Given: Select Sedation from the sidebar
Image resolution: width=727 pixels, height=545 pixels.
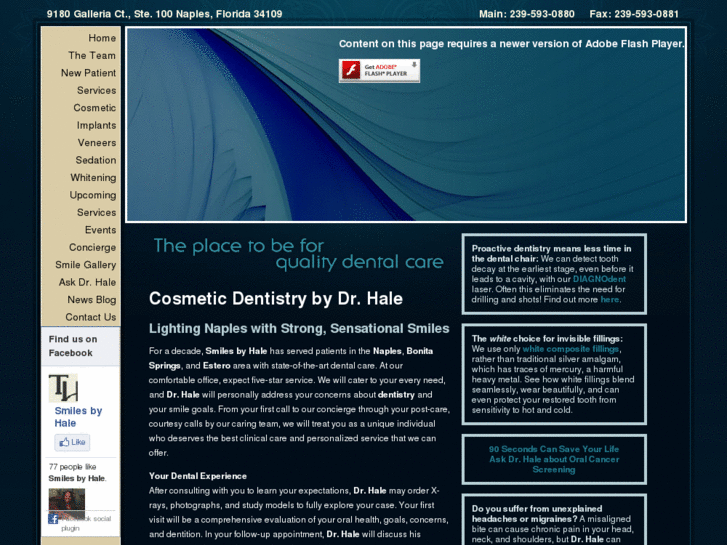Looking at the screenshot, I should 96,160.
